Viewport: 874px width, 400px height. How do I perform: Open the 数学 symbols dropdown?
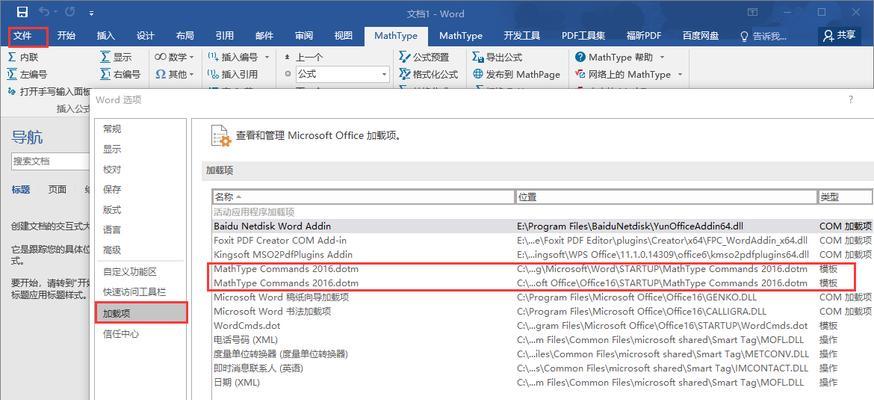pos(174,57)
